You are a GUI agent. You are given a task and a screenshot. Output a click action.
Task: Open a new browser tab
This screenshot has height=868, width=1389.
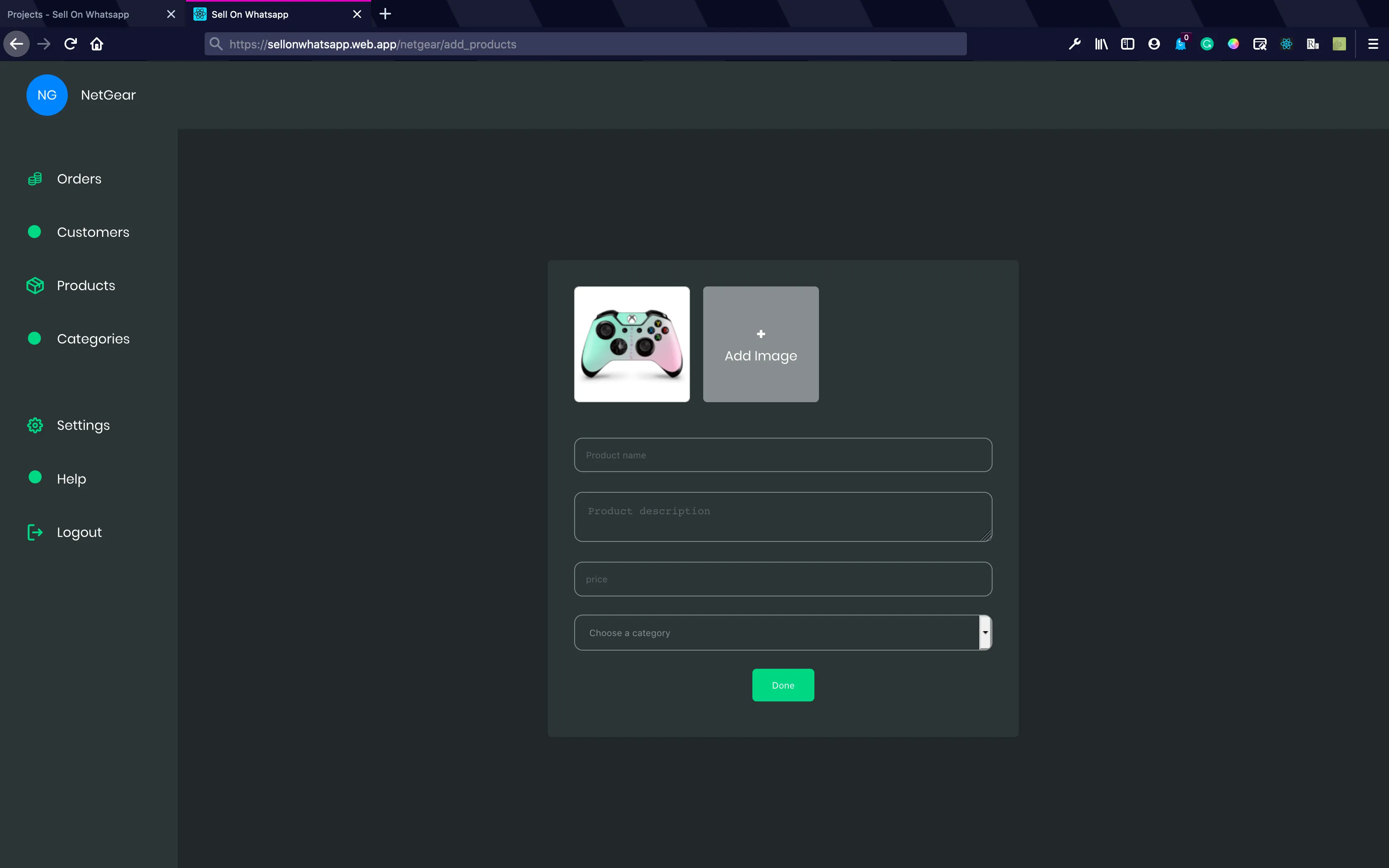(x=385, y=14)
